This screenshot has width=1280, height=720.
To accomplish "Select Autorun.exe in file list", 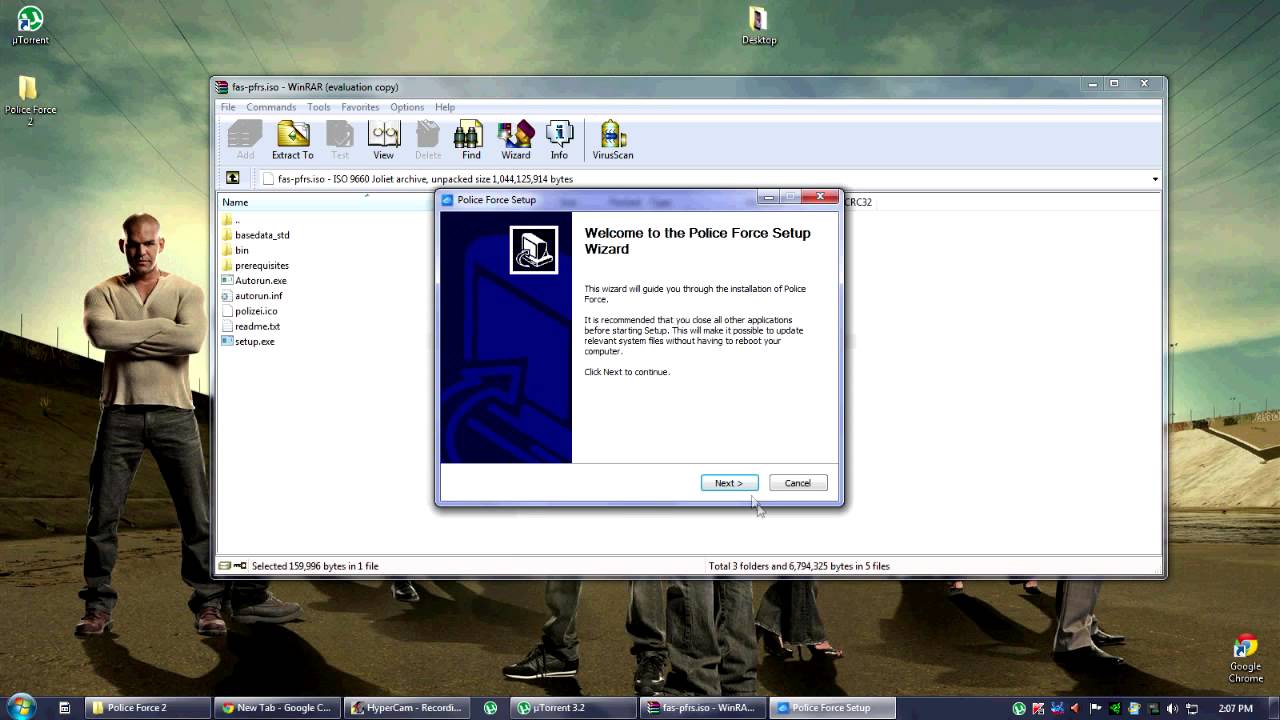I will coord(254,281).
